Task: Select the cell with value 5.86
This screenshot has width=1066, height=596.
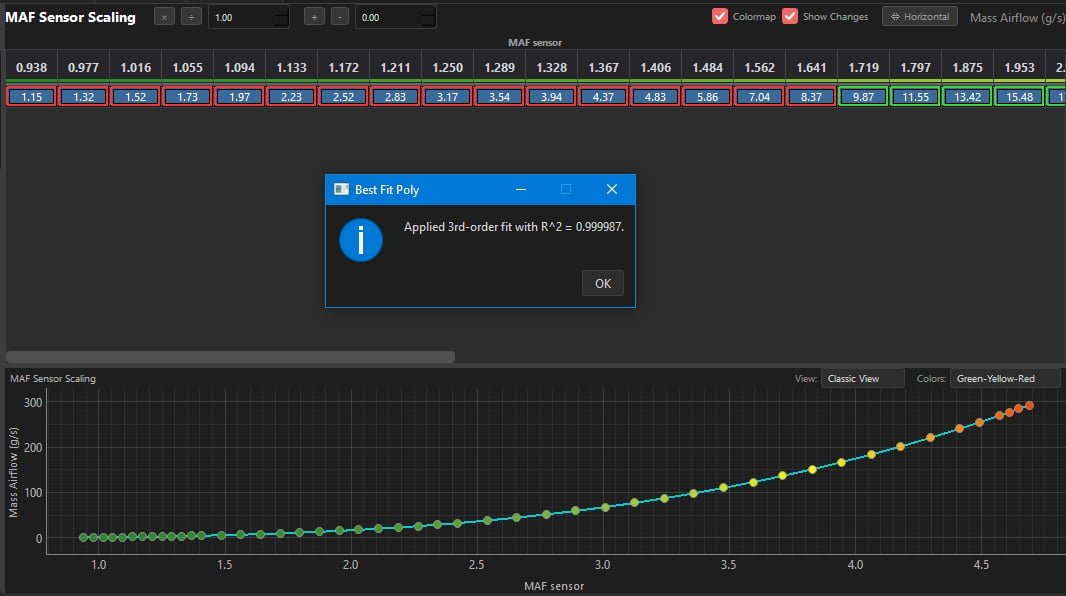Action: pos(707,97)
